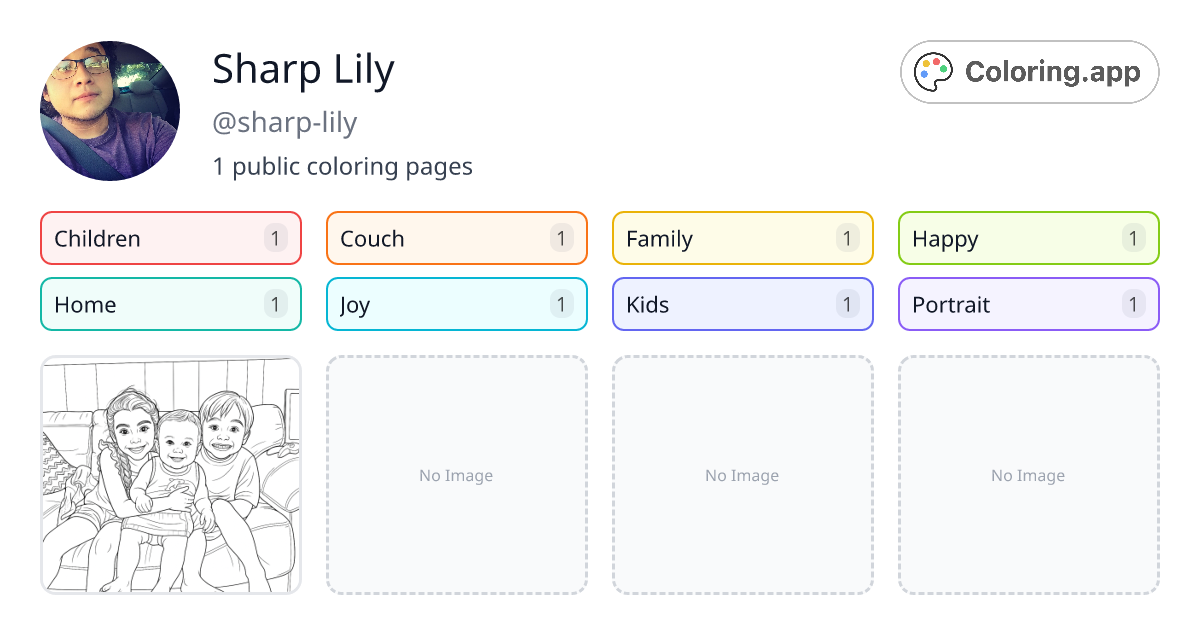Open the @sharp-lily username link
The image size is (1200, 630).
click(x=284, y=122)
